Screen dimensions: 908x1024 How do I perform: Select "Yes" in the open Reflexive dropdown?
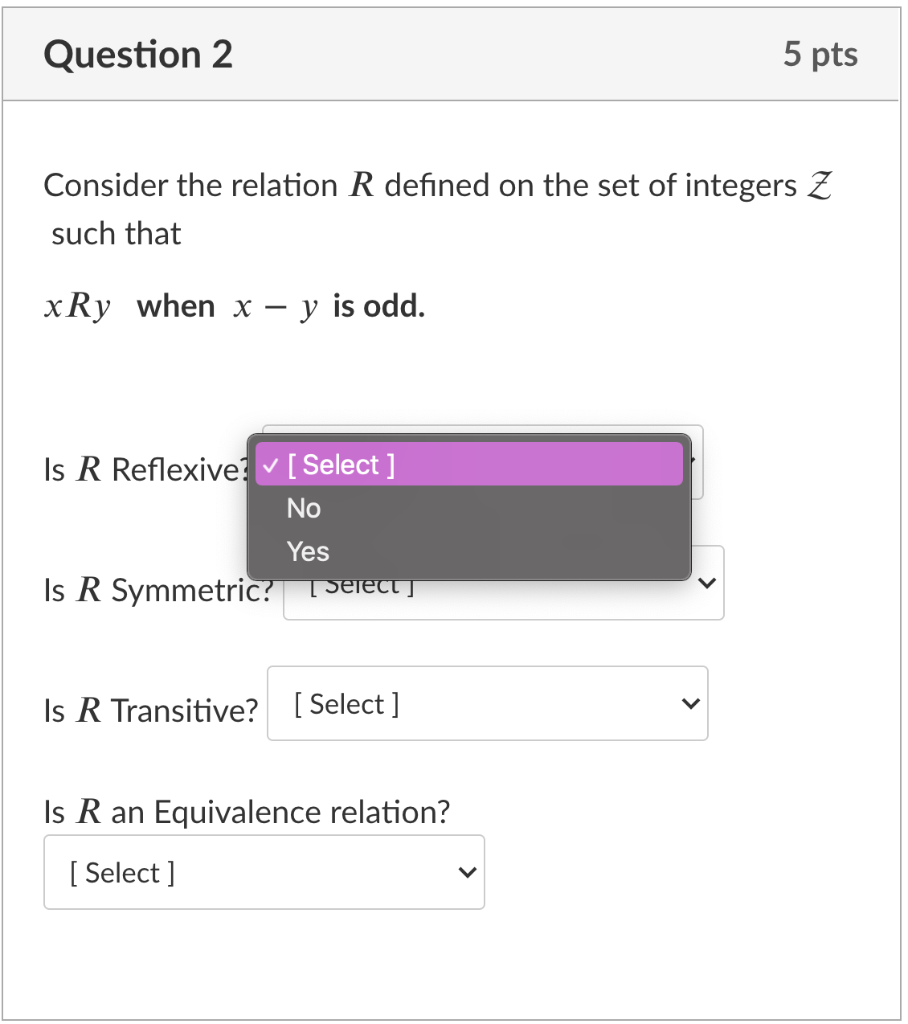[x=307, y=551]
